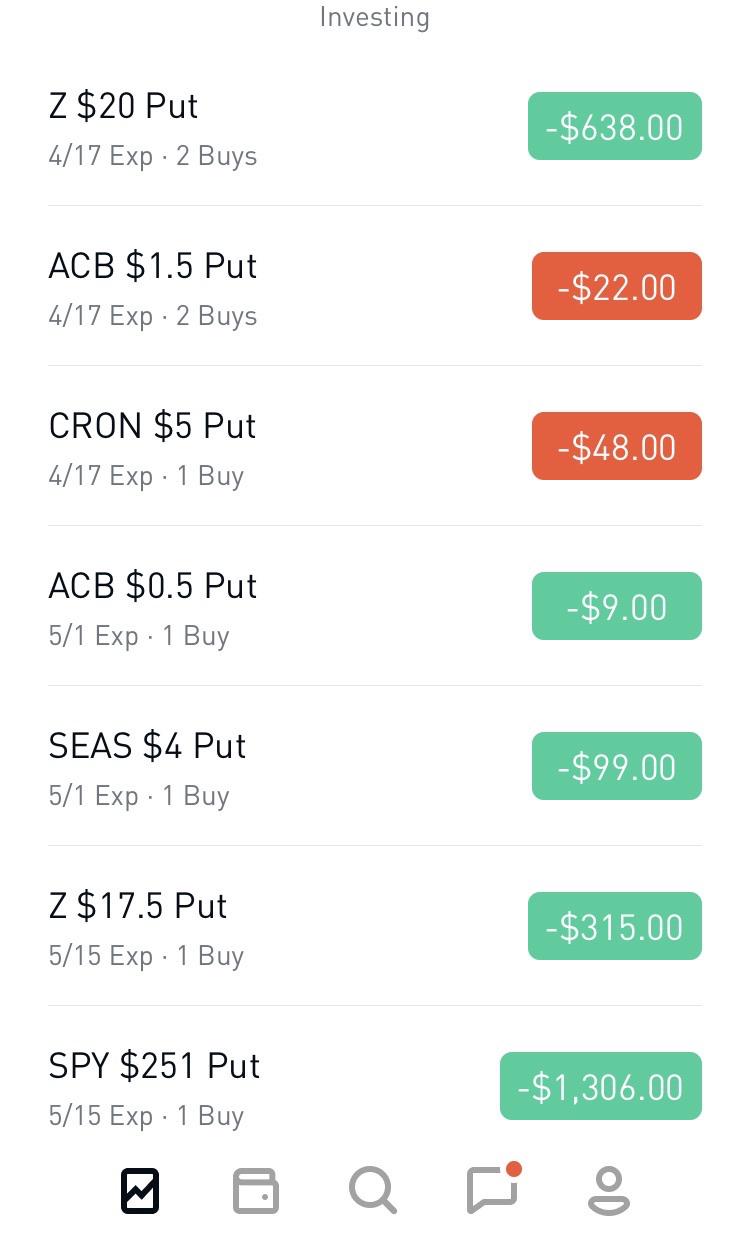Viewport: 737px width, 1241px height.
Task: Select the CRON $5 Put row
Action: point(152,447)
